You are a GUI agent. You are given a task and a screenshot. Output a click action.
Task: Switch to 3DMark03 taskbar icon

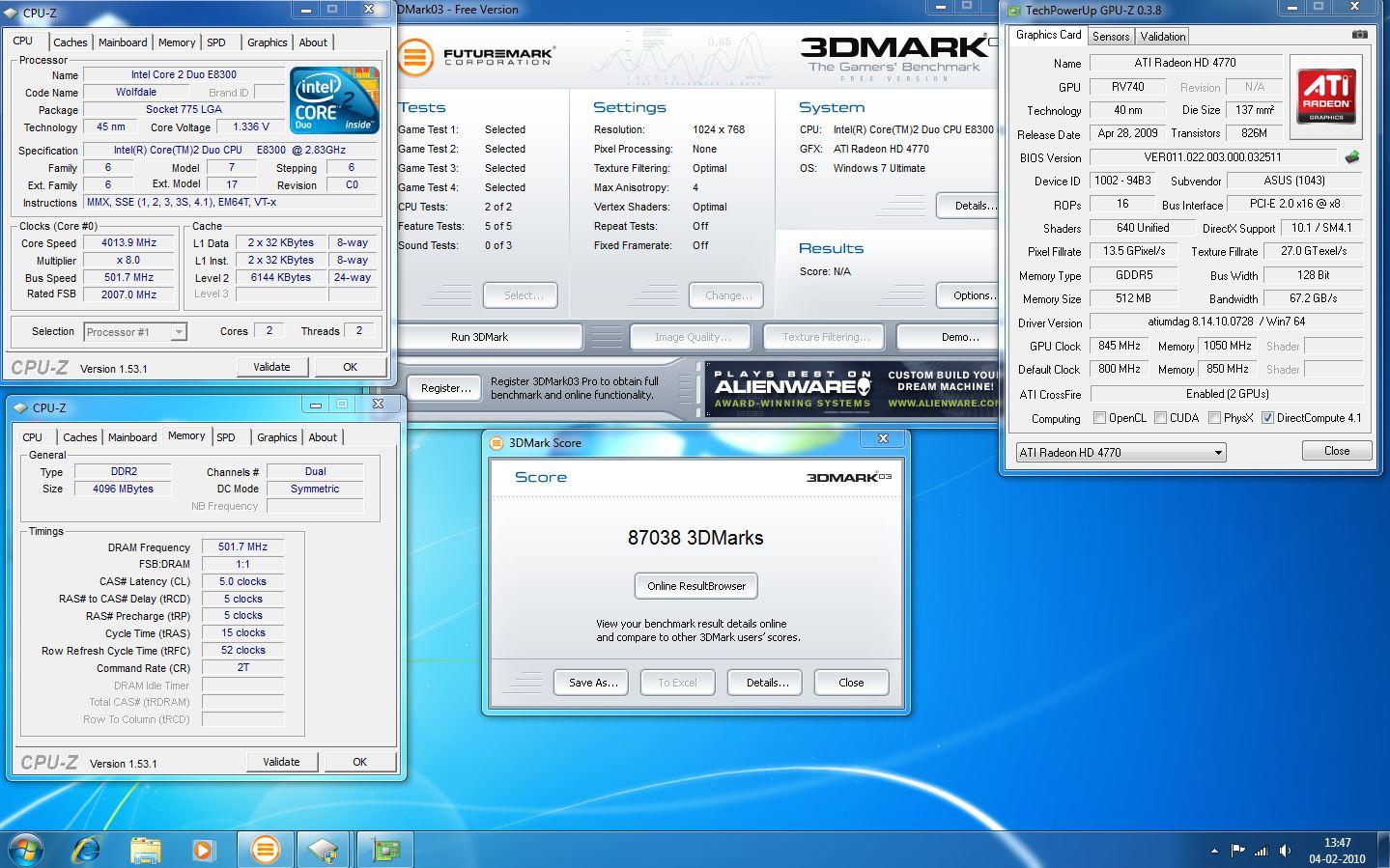point(265,850)
